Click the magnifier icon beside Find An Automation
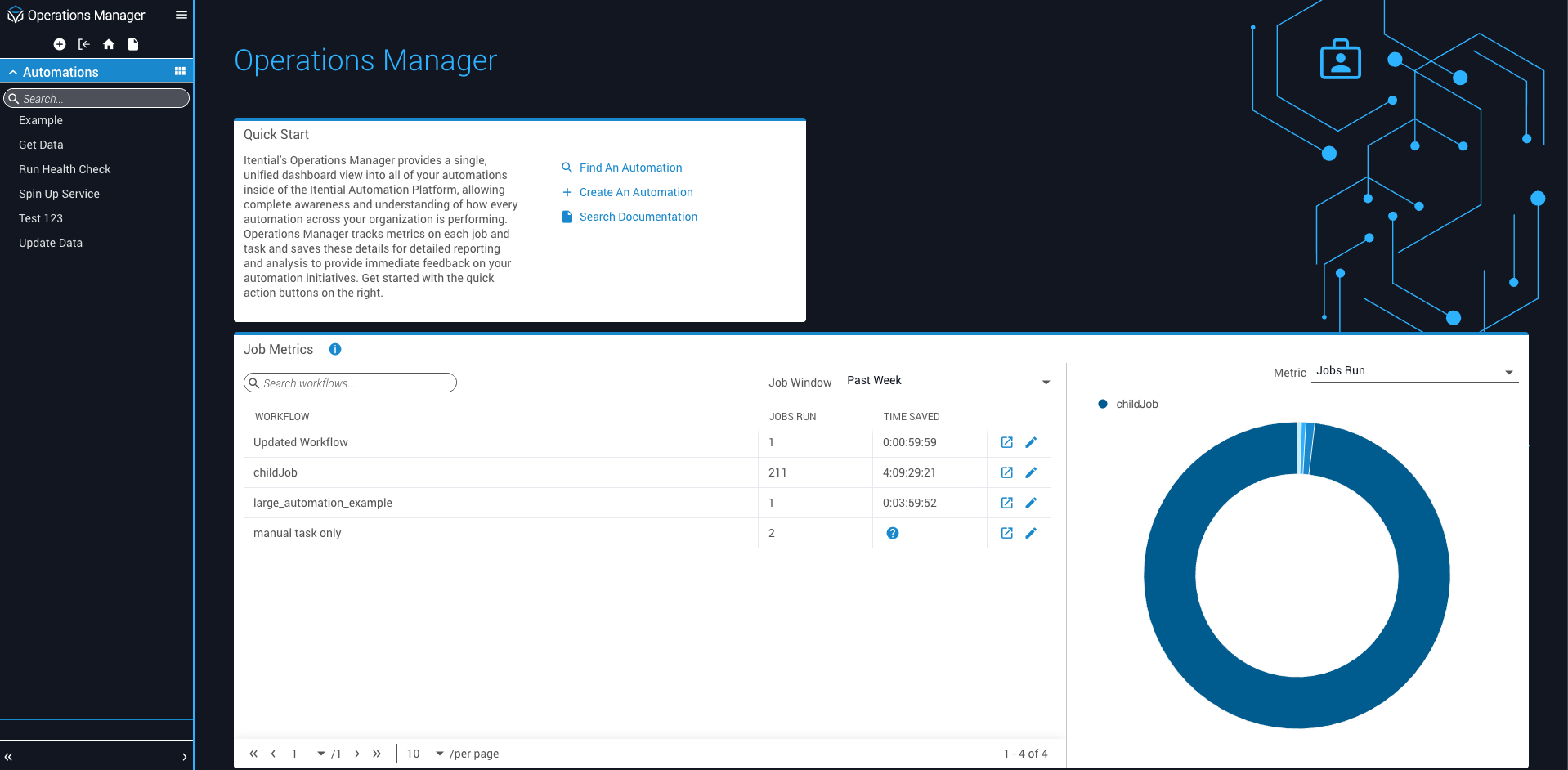 coord(567,168)
